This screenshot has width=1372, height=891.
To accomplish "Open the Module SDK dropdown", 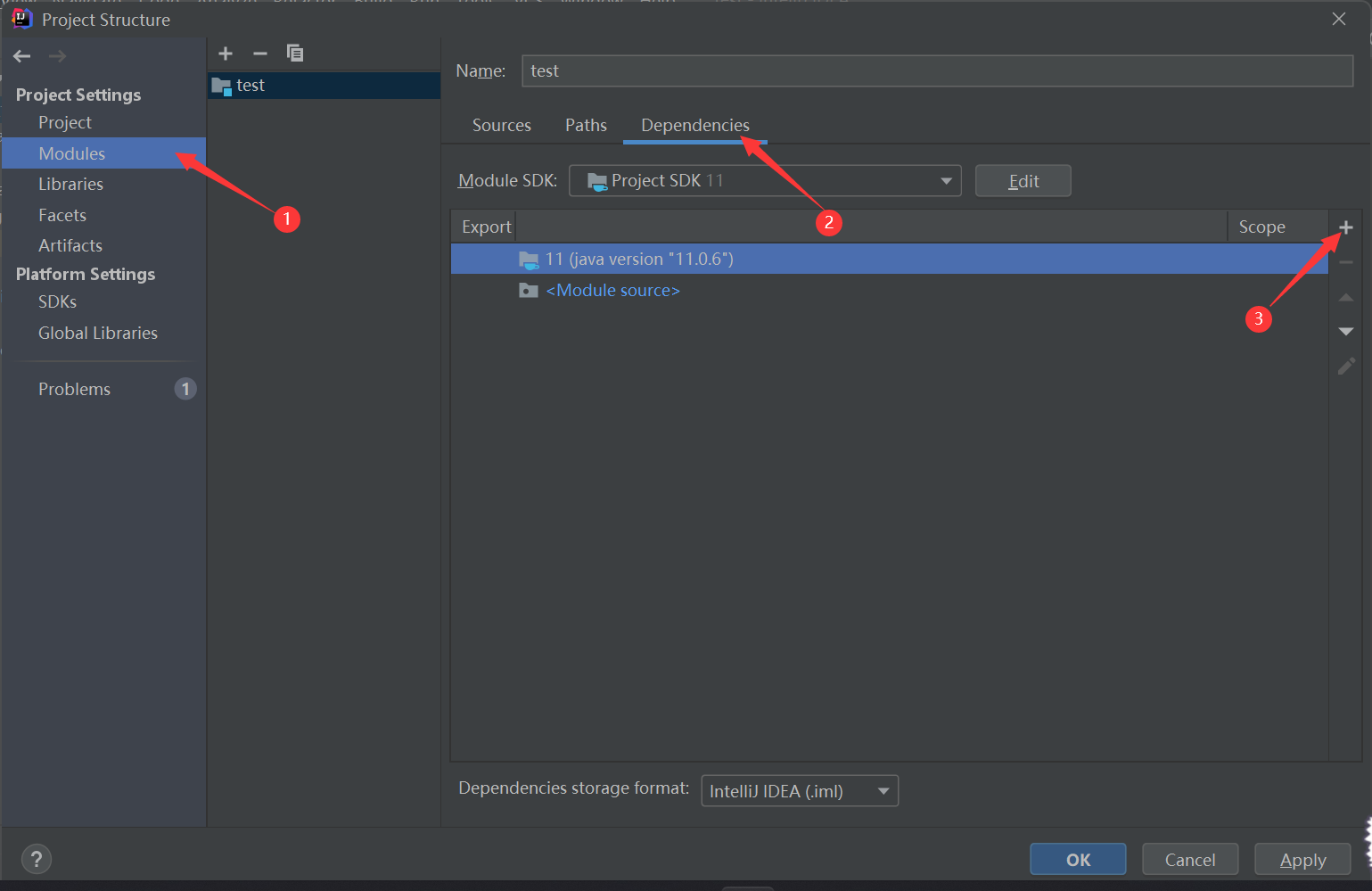I will [x=765, y=181].
